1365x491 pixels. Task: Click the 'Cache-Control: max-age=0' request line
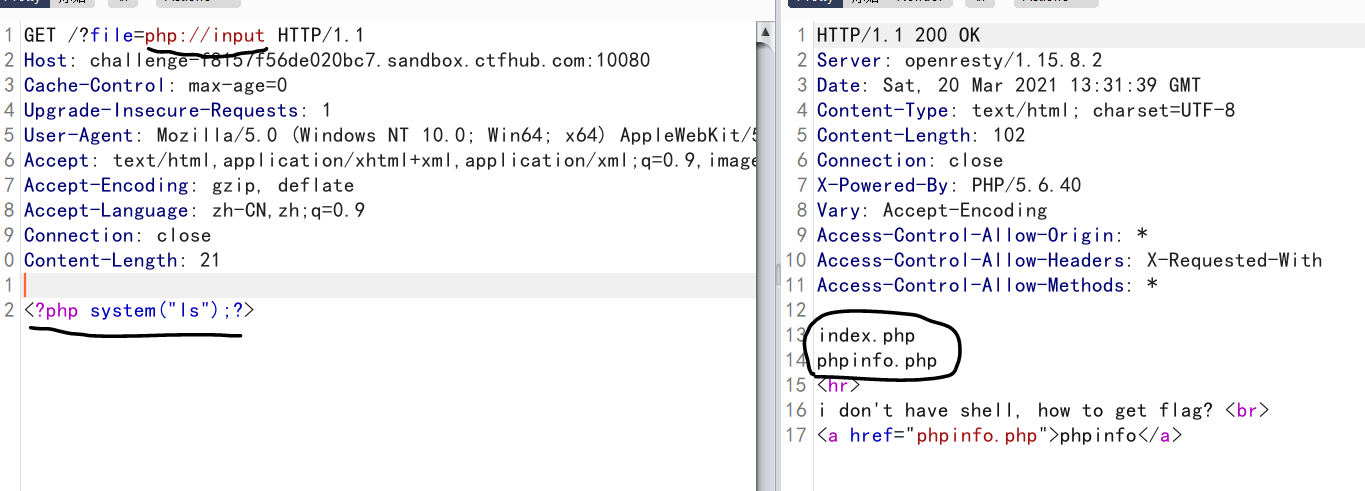point(155,85)
